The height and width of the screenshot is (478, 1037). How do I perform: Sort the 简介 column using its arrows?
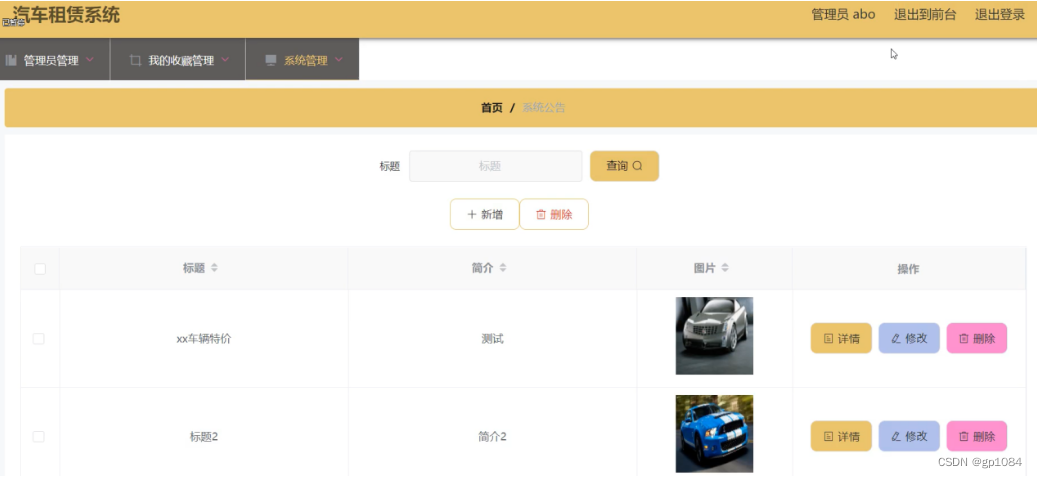pyautogui.click(x=503, y=268)
